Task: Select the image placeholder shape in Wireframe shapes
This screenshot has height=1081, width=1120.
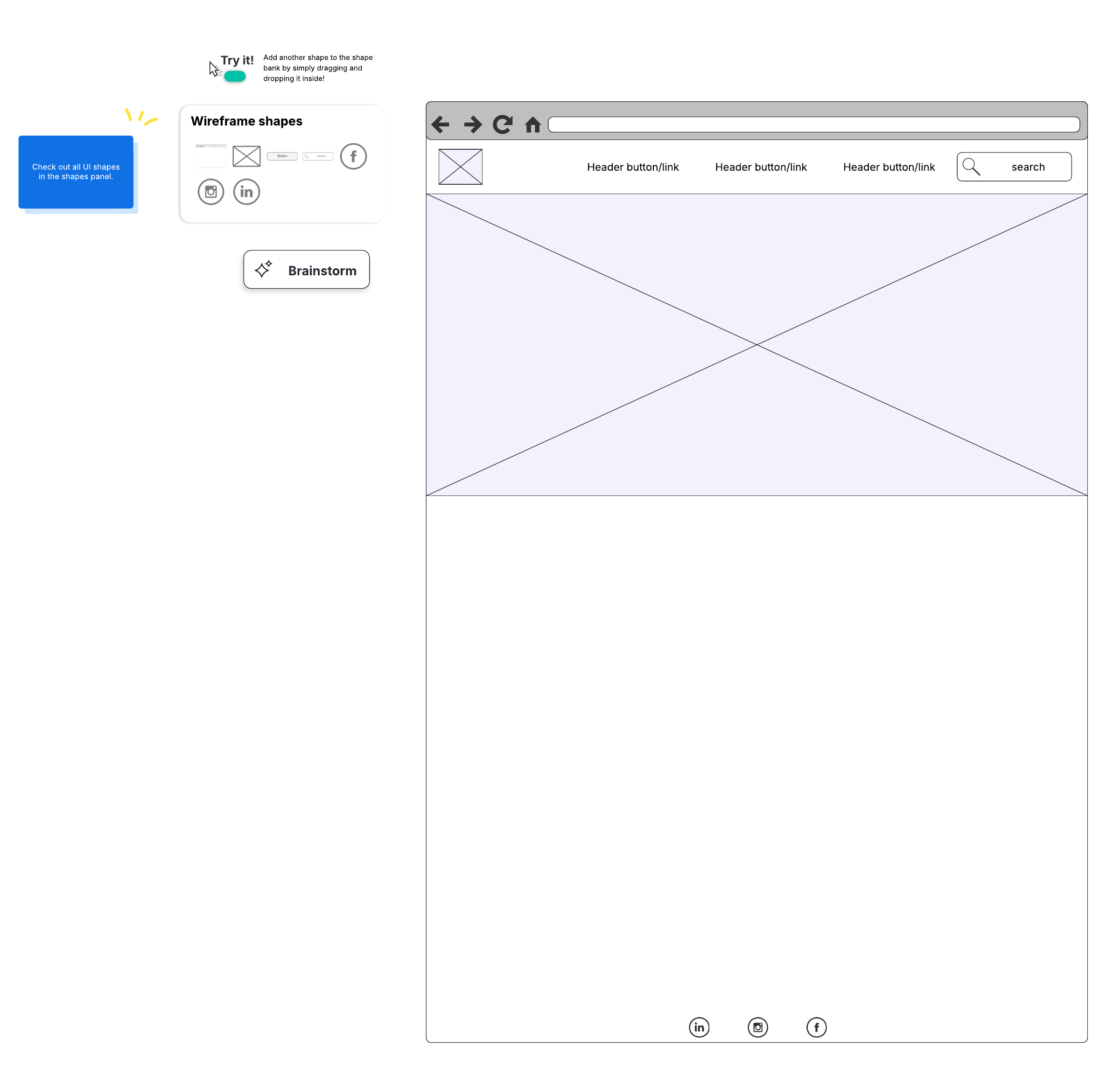Action: (246, 156)
